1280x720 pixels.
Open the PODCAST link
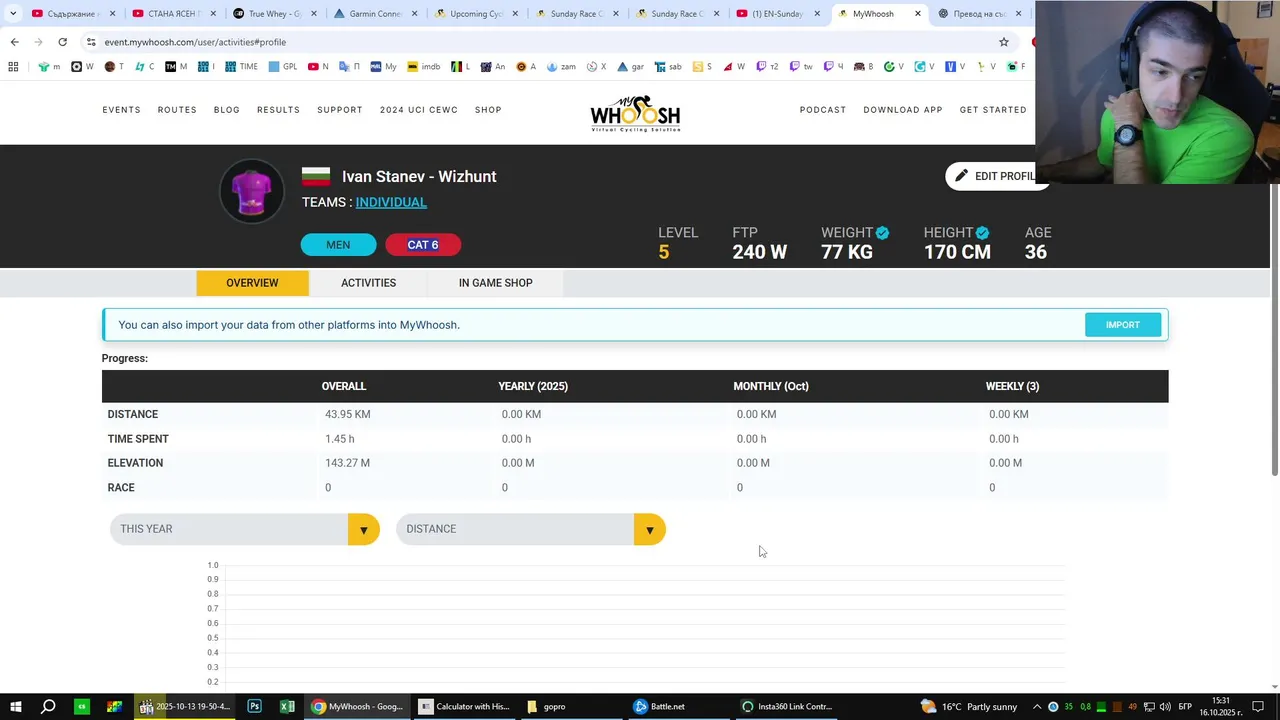pos(823,110)
